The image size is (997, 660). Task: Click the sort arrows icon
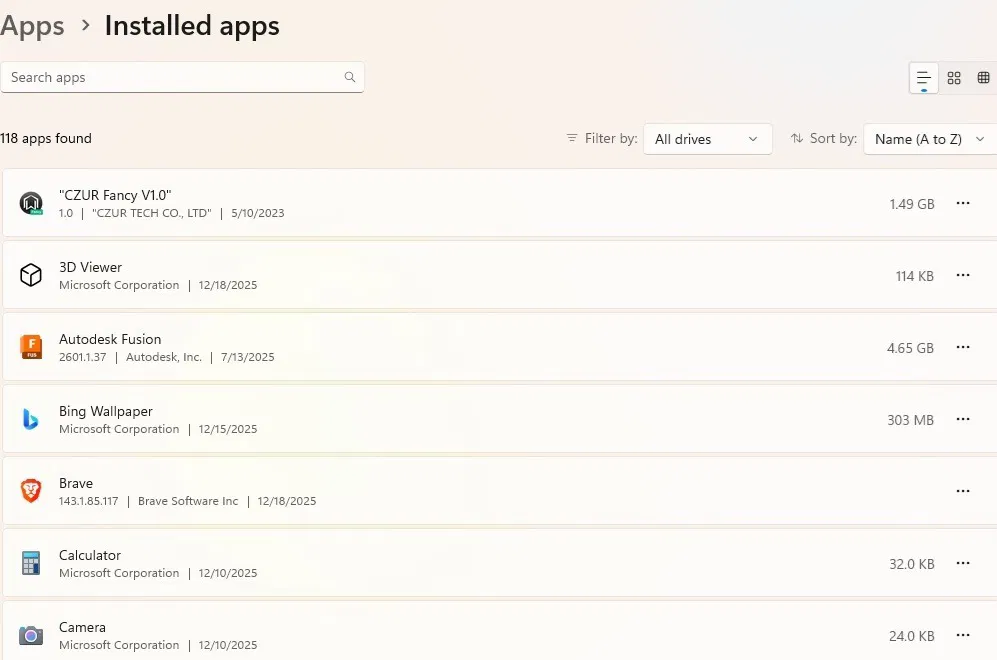795,138
